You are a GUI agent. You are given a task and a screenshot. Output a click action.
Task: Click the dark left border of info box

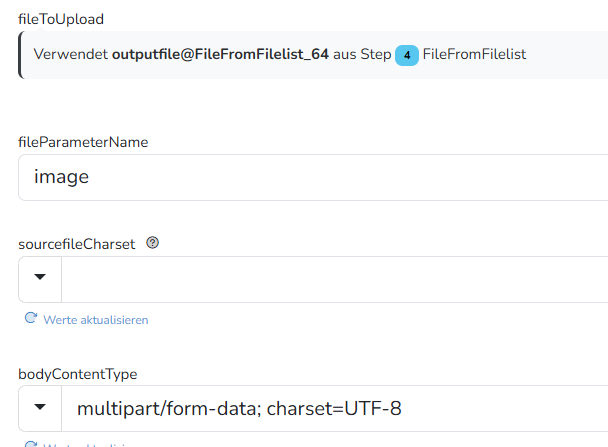21,55
